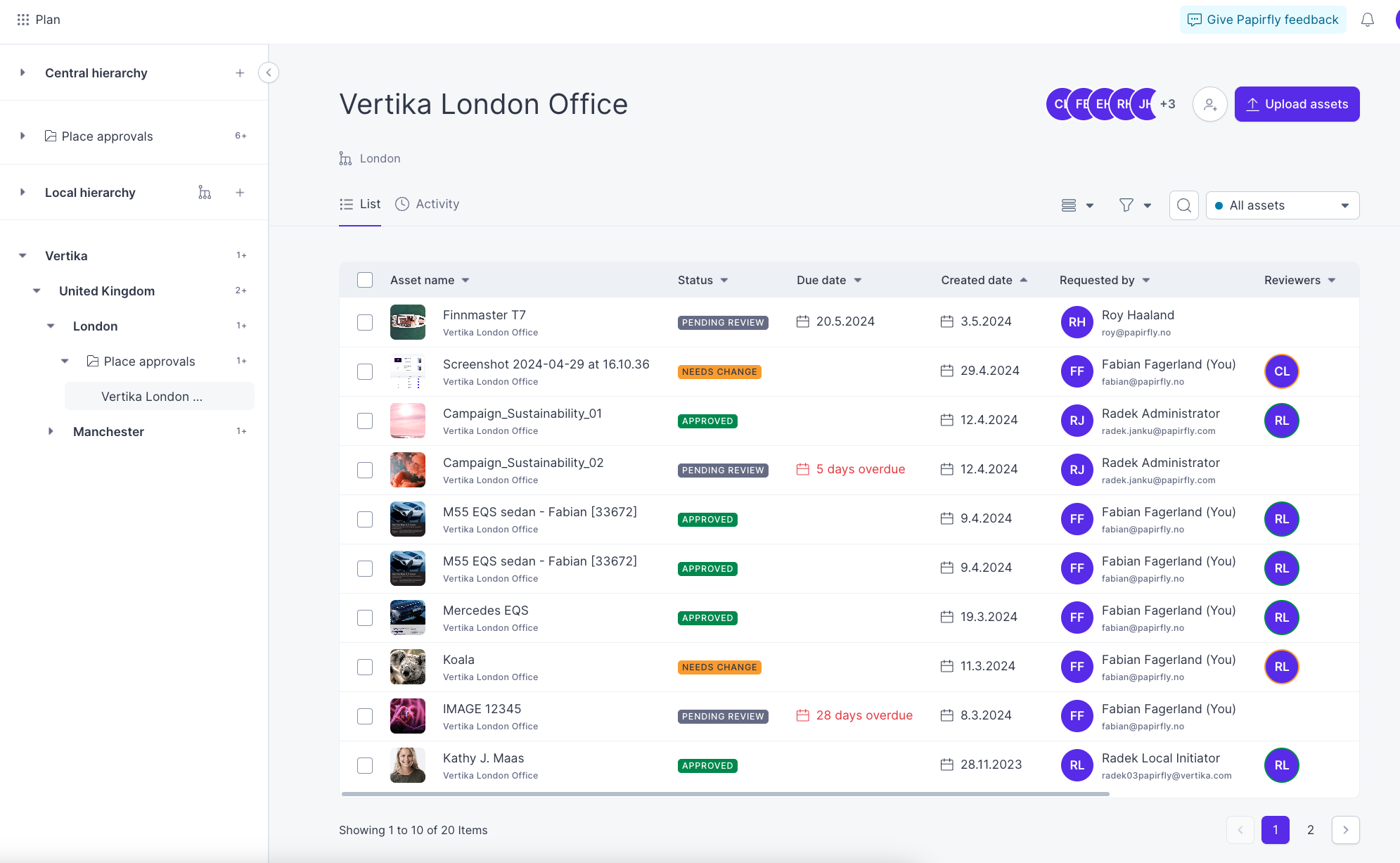Screen dimensions: 1400x863
Task: Check the Screenshot 2024-04-29 row checkbox
Action: [x=365, y=371]
